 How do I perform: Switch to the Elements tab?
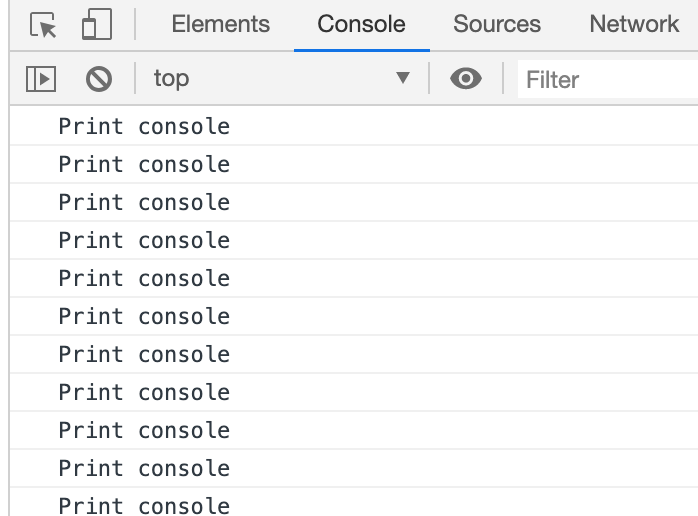pyautogui.click(x=221, y=24)
